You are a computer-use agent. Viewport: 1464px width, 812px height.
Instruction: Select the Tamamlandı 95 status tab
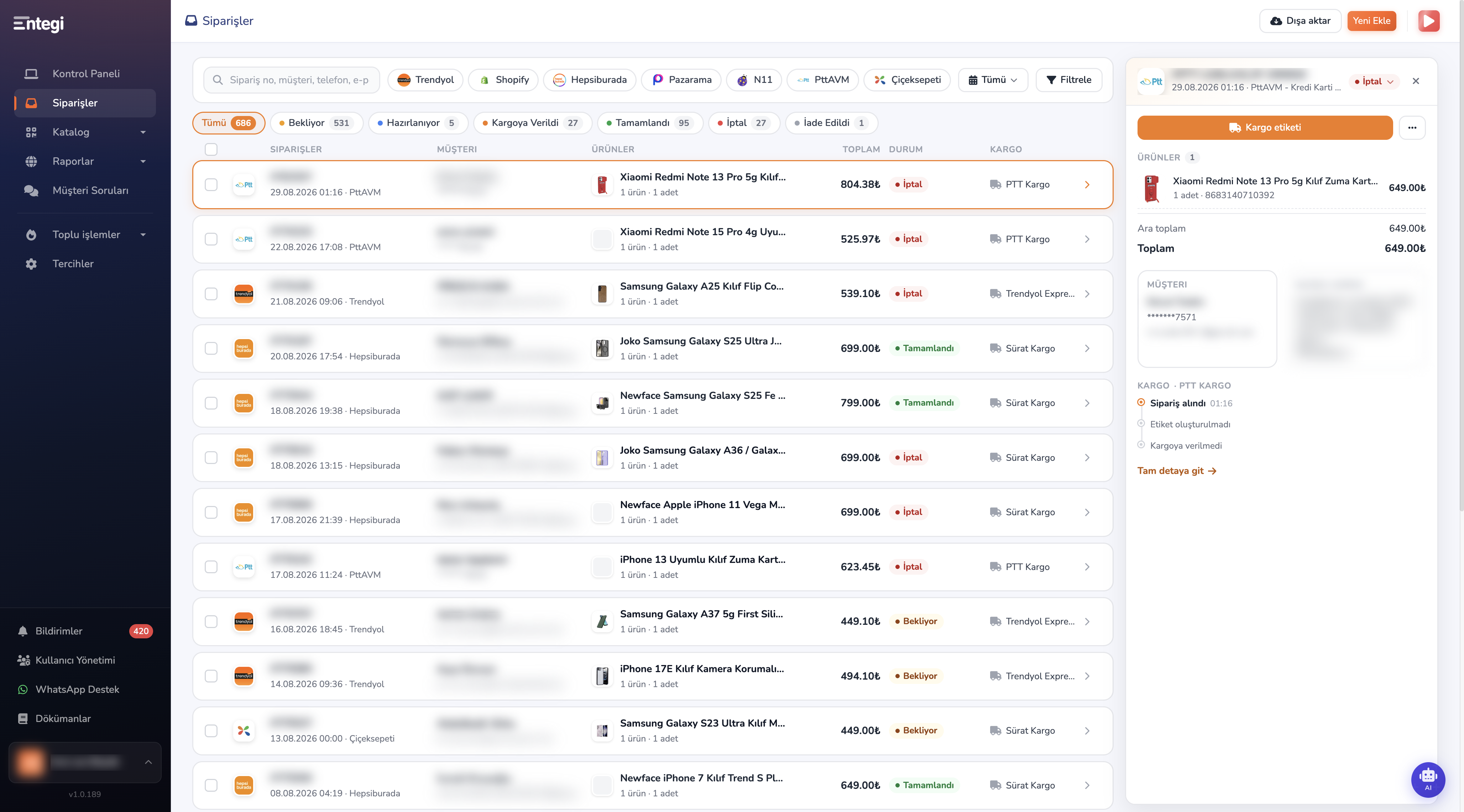(x=650, y=123)
